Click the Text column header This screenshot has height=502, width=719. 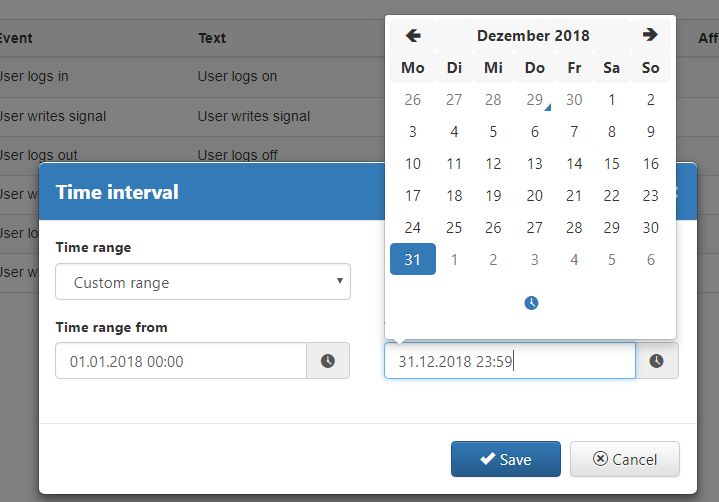pyautogui.click(x=212, y=38)
